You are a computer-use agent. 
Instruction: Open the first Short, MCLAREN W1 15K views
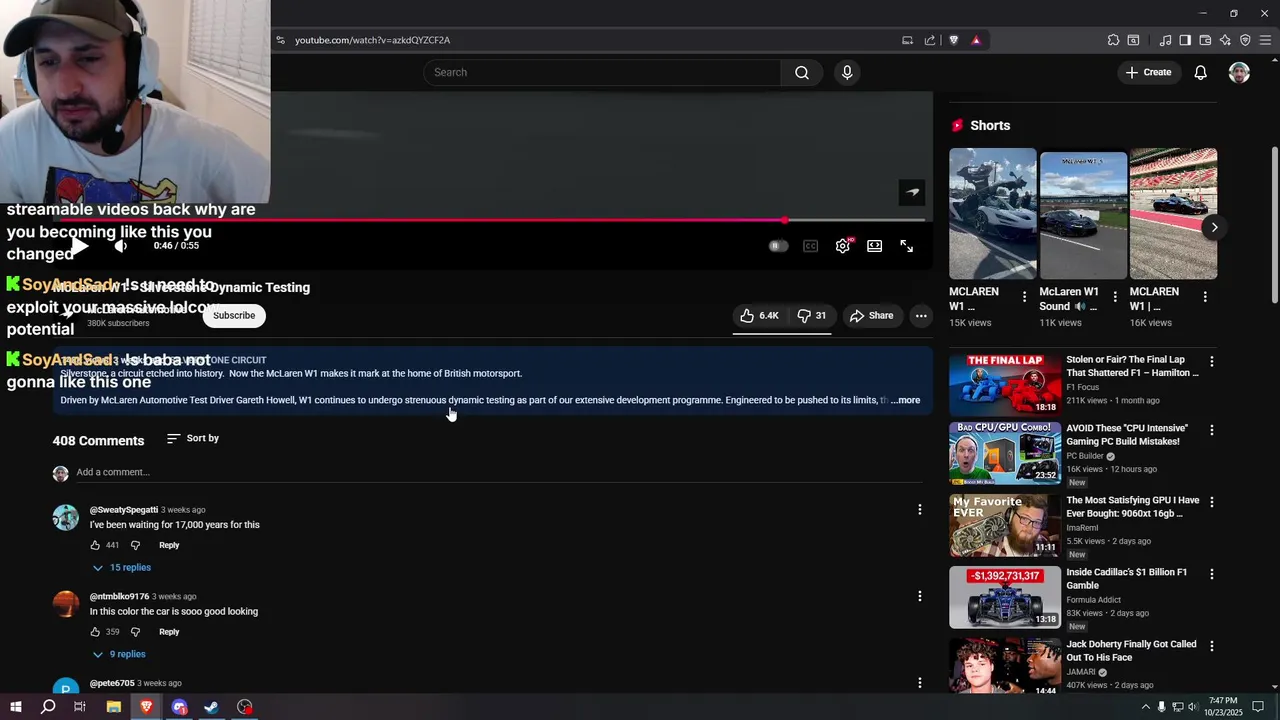pos(993,214)
